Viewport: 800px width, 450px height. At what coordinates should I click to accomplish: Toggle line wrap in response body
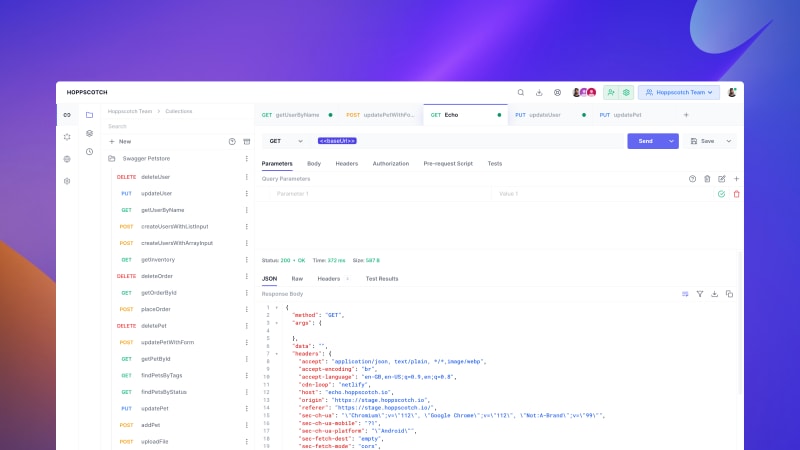685,294
